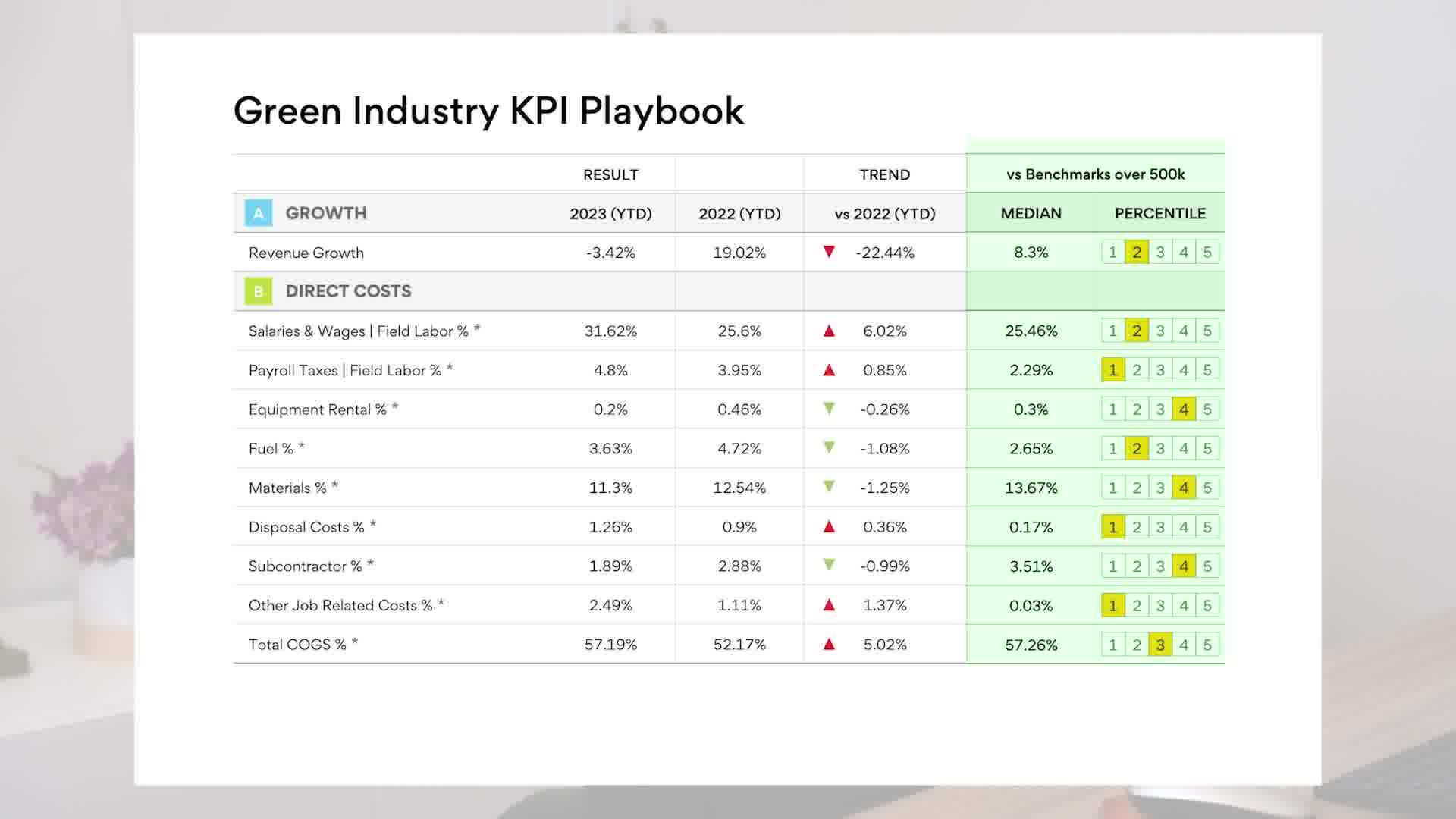Click the DIRECT COSTS section header
The image size is (1456, 819).
pos(348,291)
